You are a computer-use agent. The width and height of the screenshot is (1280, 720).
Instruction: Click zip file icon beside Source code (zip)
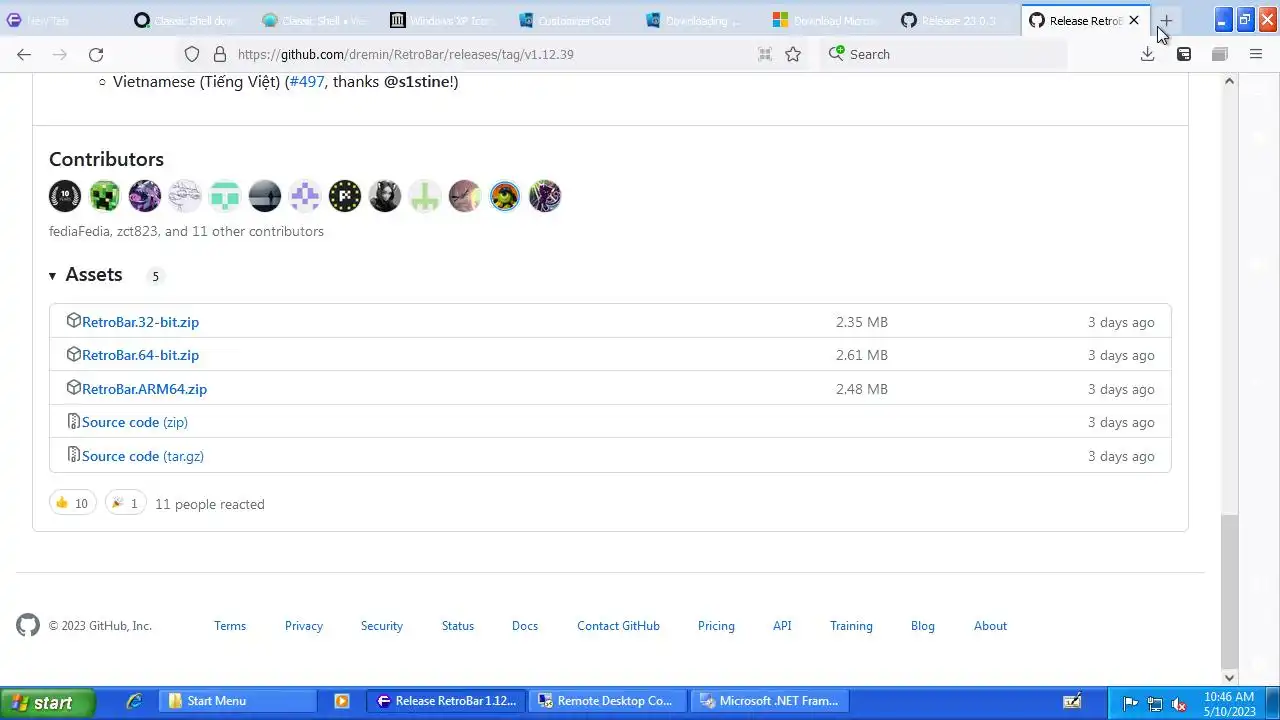coord(73,421)
